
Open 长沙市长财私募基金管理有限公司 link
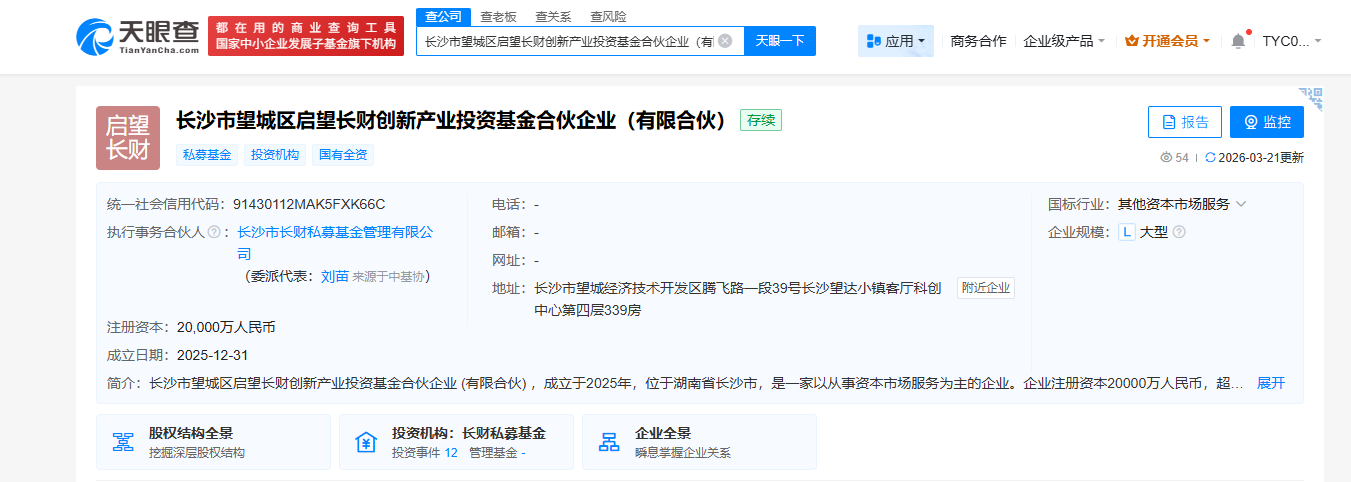pos(335,232)
